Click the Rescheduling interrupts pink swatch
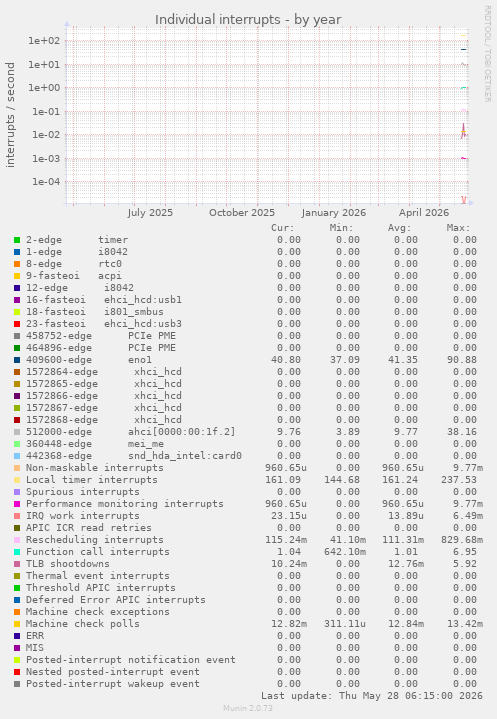This screenshot has height=719, width=497. coord(17,540)
